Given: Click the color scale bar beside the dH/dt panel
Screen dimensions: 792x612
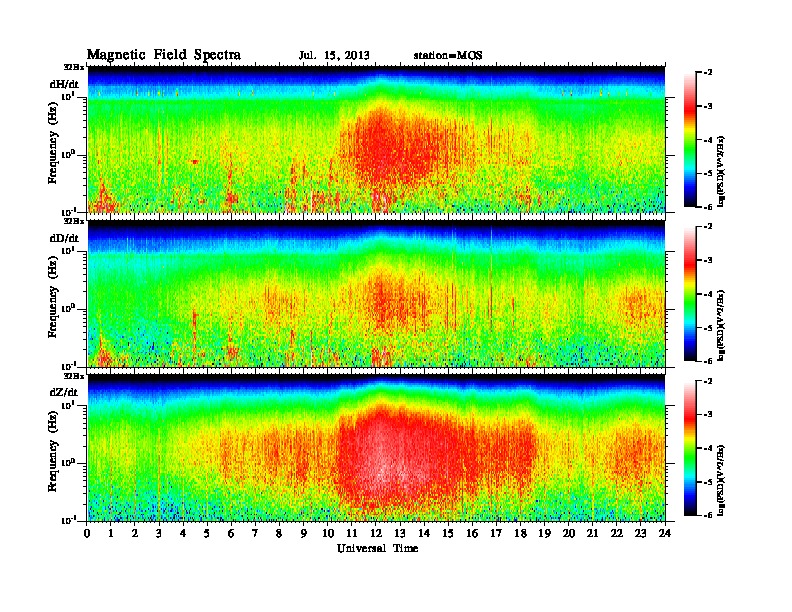Looking at the screenshot, I should [690, 139].
